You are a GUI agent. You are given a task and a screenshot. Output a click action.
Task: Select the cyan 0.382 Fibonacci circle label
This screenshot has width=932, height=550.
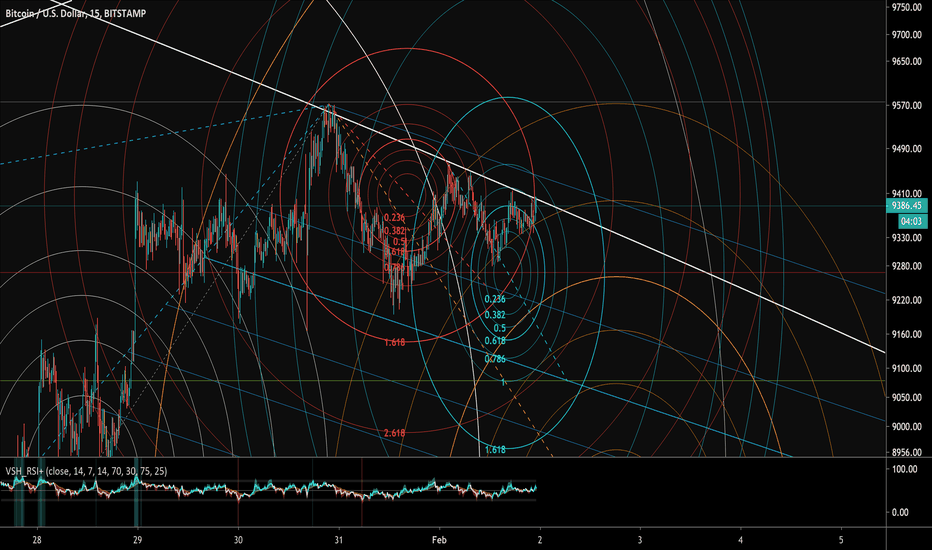point(495,315)
